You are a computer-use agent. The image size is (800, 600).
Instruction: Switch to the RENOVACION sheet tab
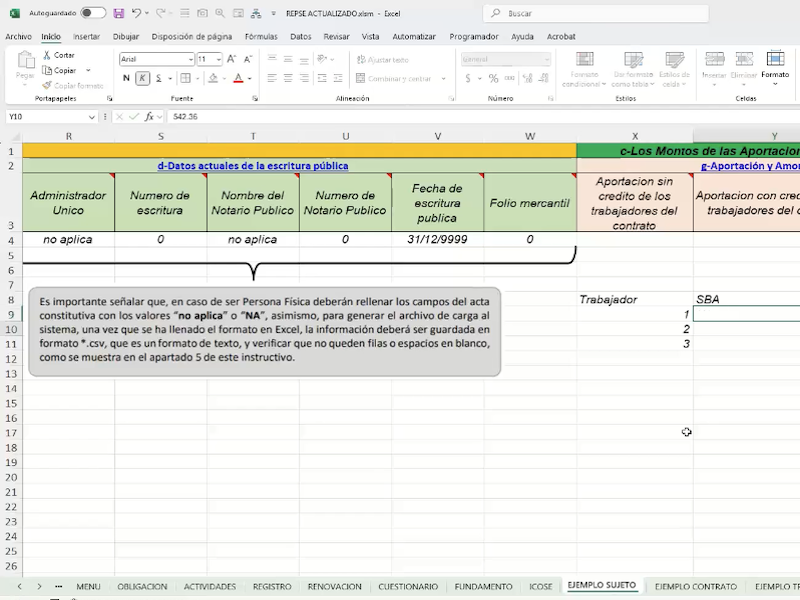coord(334,587)
